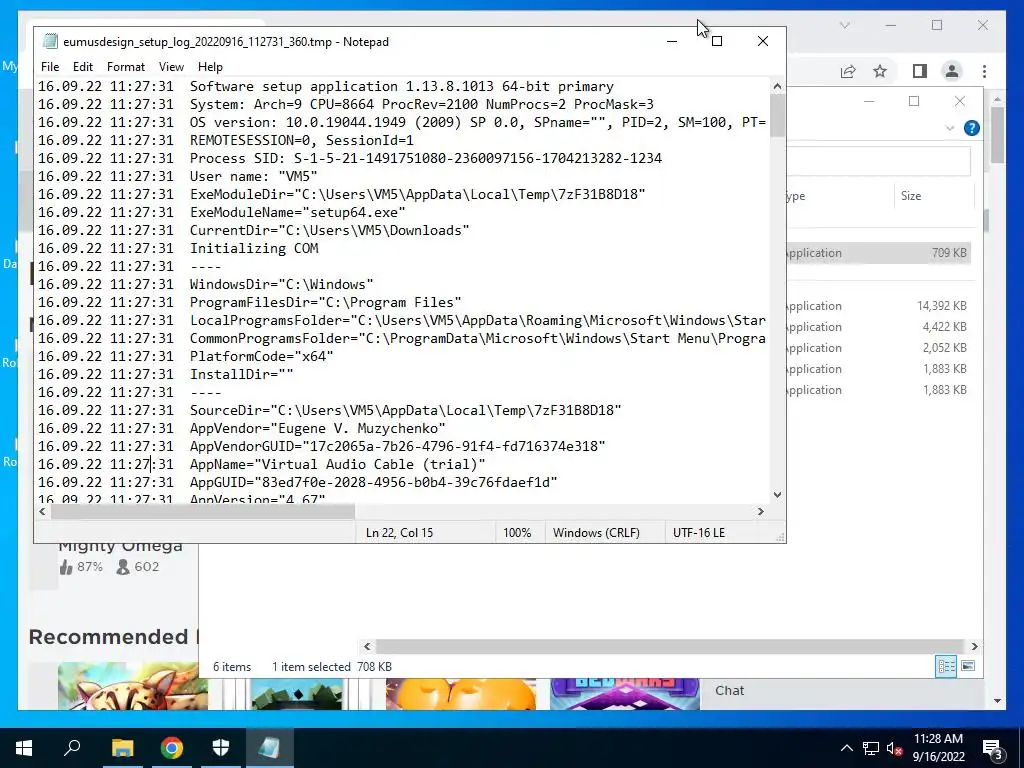1024x768 pixels.
Task: Expand the File Explorer ribbon chevron
Action: [x=950, y=128]
